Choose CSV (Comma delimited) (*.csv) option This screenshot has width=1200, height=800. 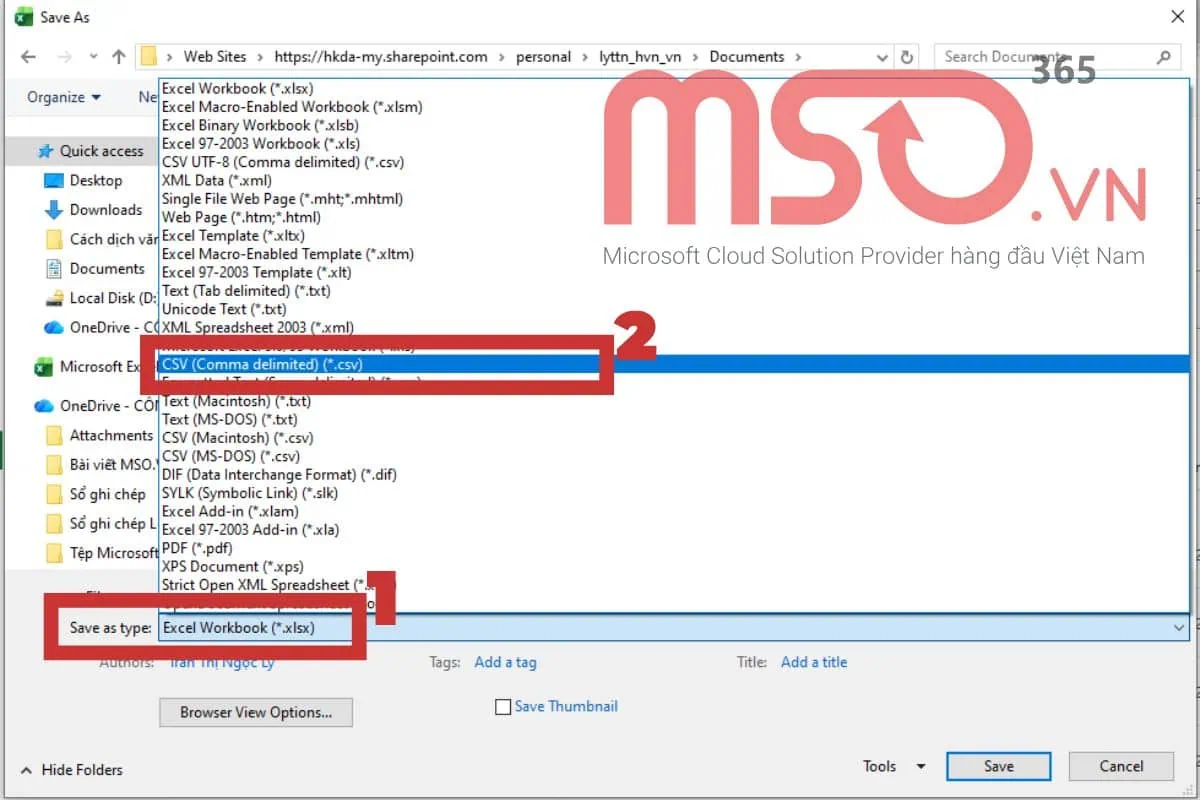click(x=262, y=365)
